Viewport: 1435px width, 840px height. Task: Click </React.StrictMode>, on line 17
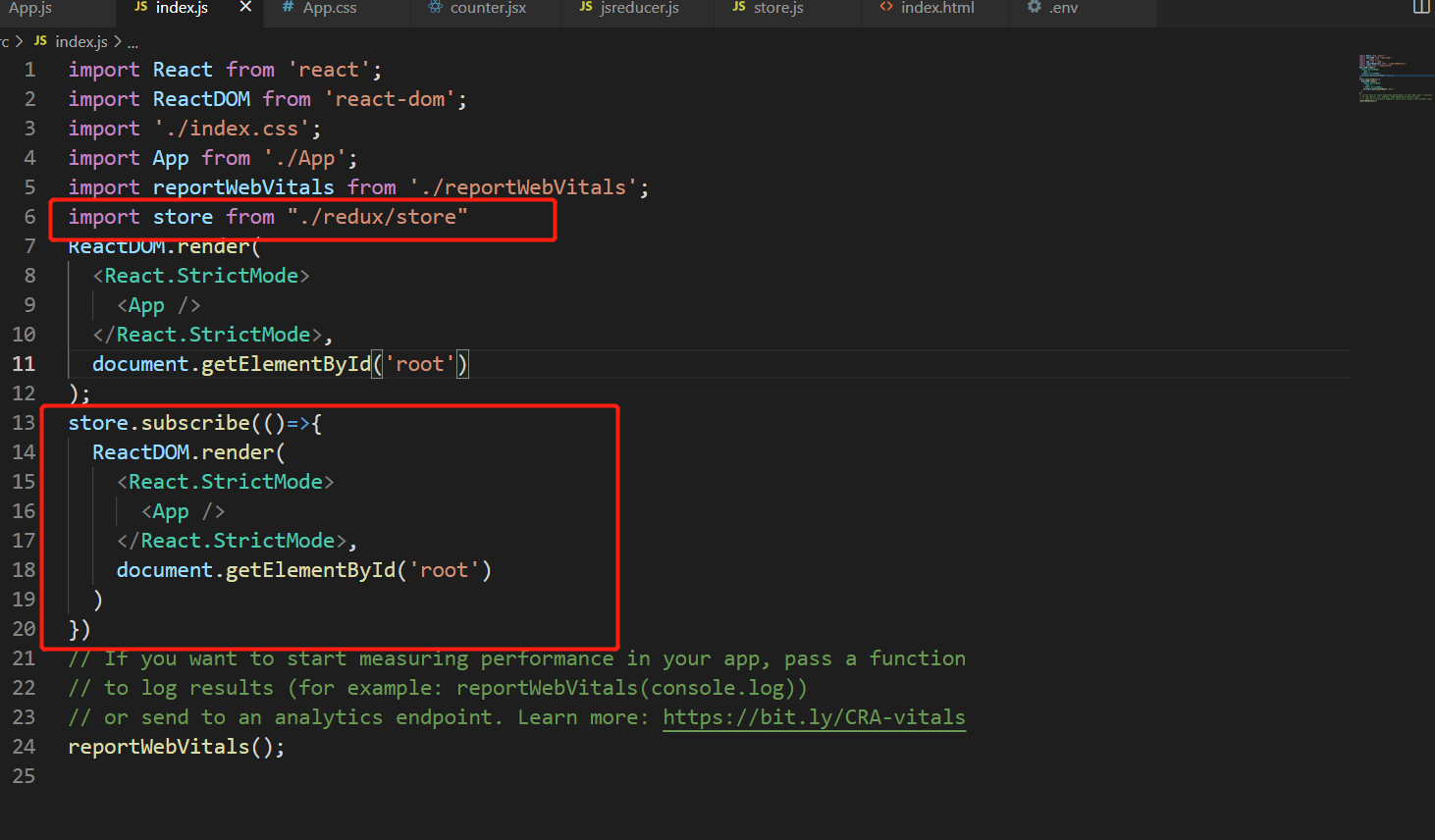click(237, 541)
